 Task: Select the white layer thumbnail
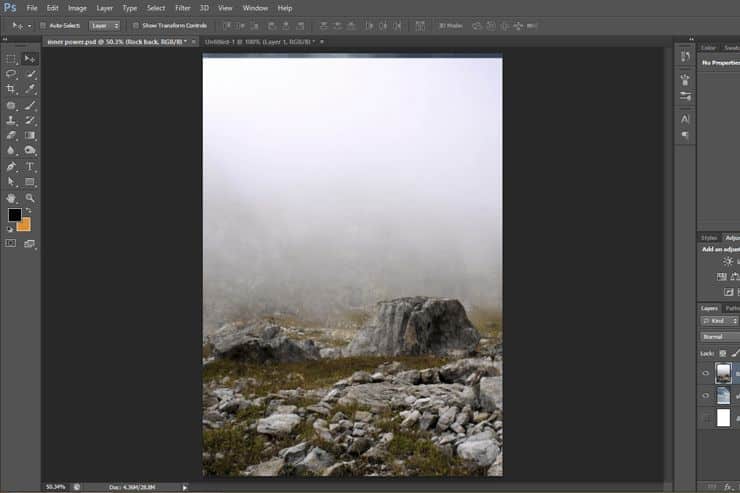tap(723, 418)
